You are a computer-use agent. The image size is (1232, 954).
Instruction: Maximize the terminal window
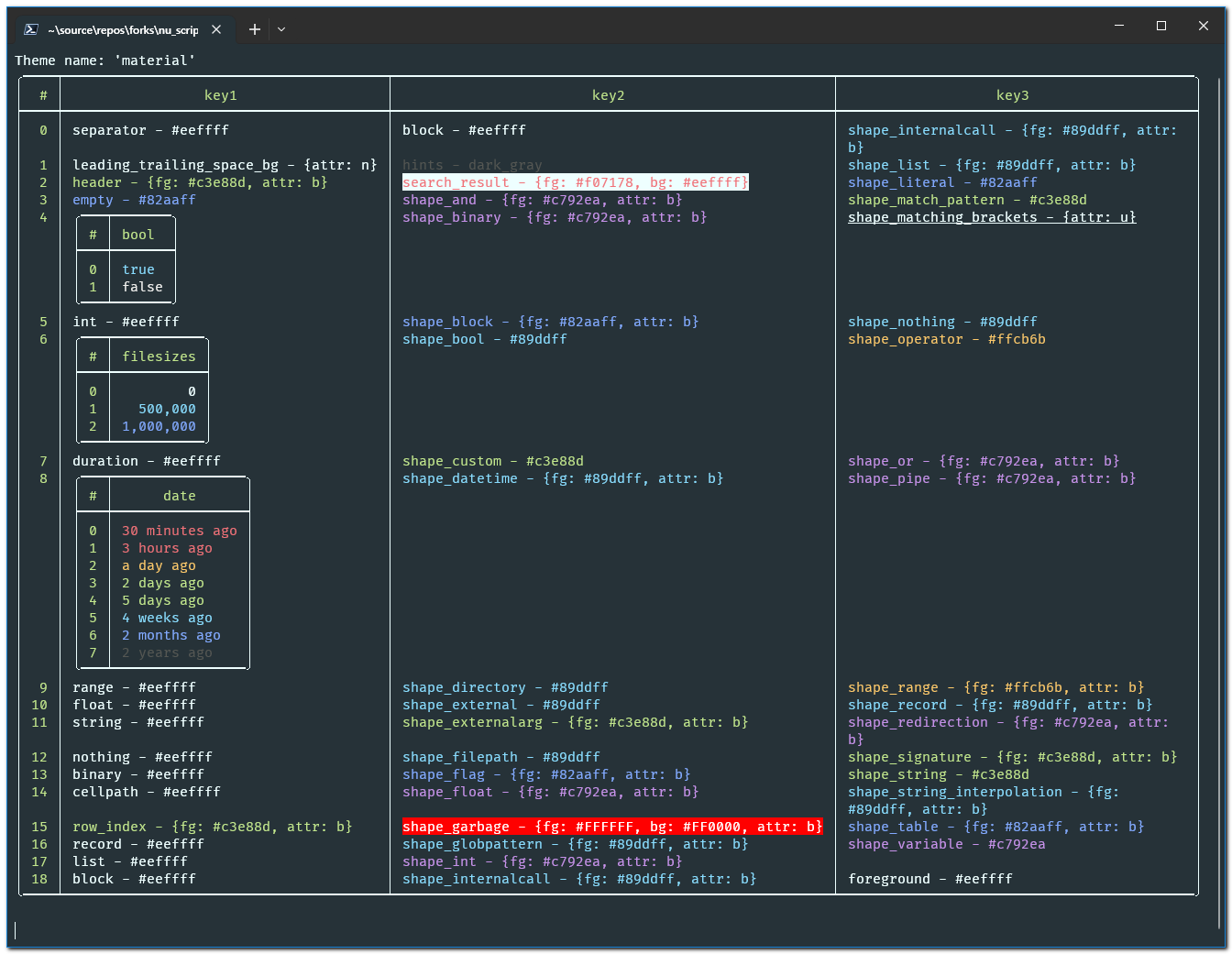(x=1161, y=26)
